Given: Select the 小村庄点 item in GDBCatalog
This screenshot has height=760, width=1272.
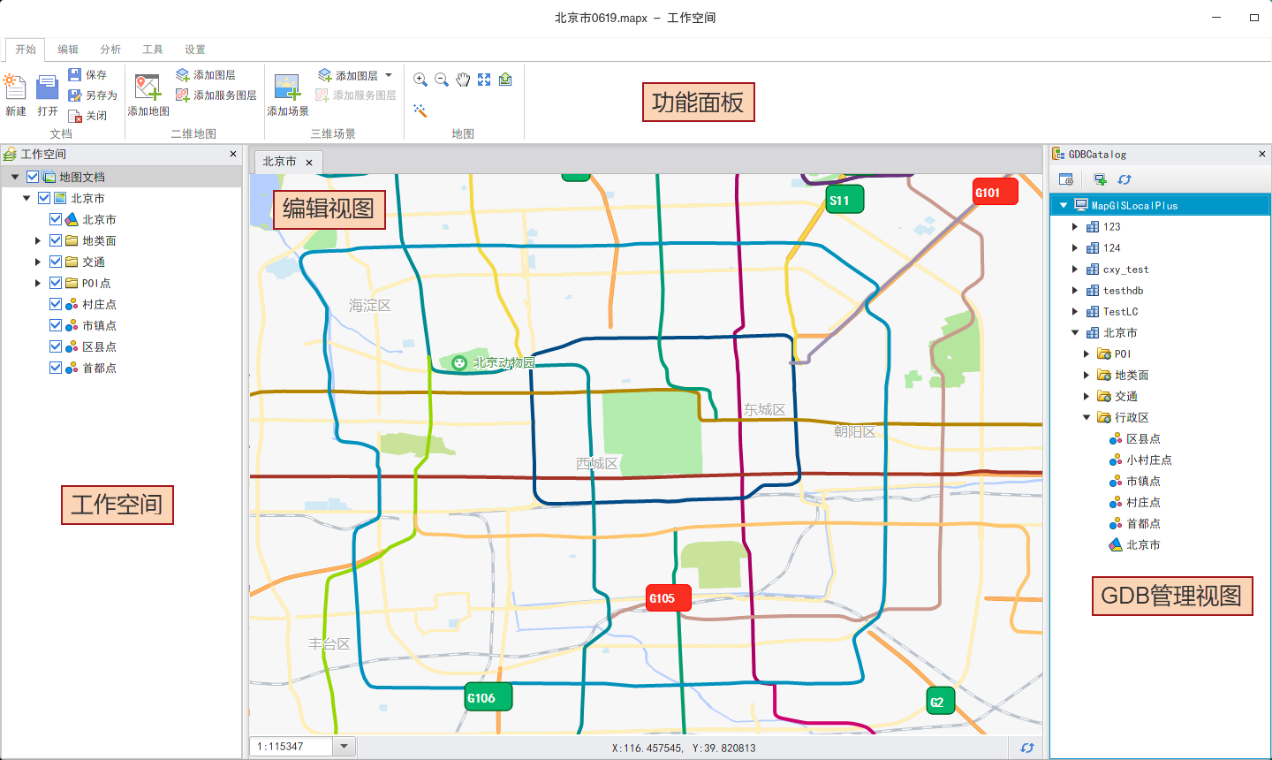Looking at the screenshot, I should click(1149, 460).
